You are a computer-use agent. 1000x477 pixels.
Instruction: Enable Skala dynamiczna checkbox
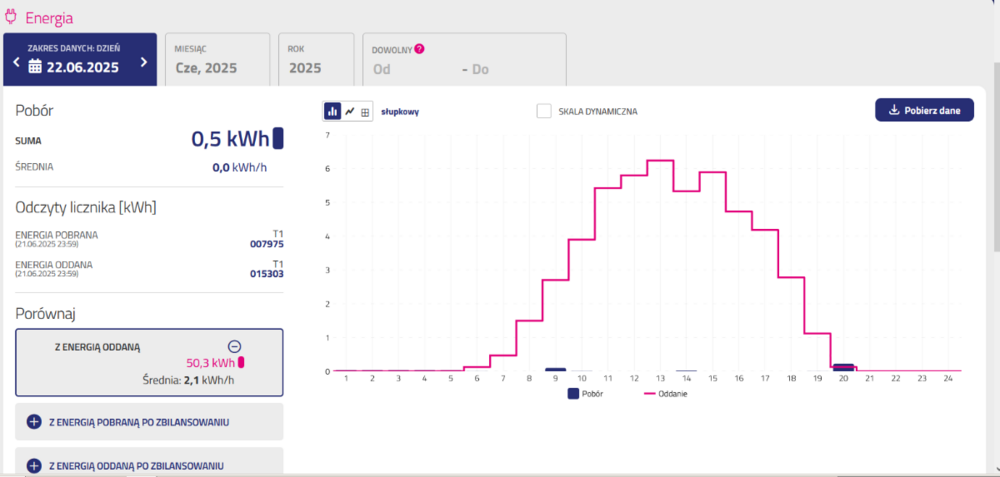544,111
